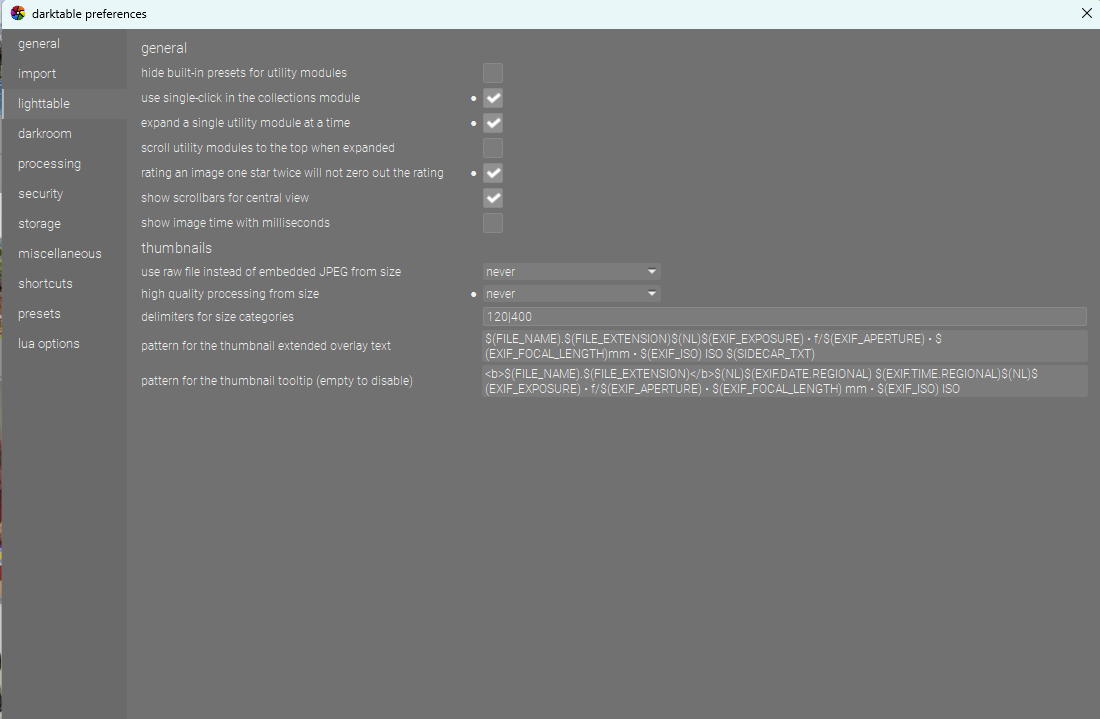Click modified dot beside high quality processing
1100x719 pixels.
pos(474,295)
